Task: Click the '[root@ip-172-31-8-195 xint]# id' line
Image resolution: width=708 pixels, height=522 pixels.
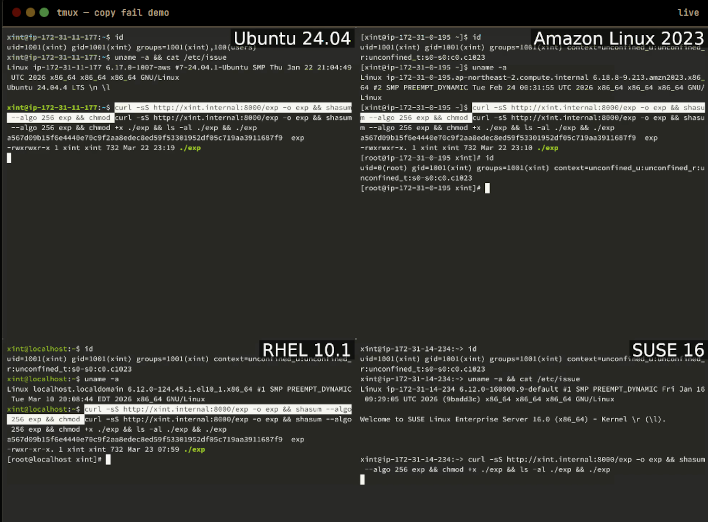Action: [x=427, y=158]
